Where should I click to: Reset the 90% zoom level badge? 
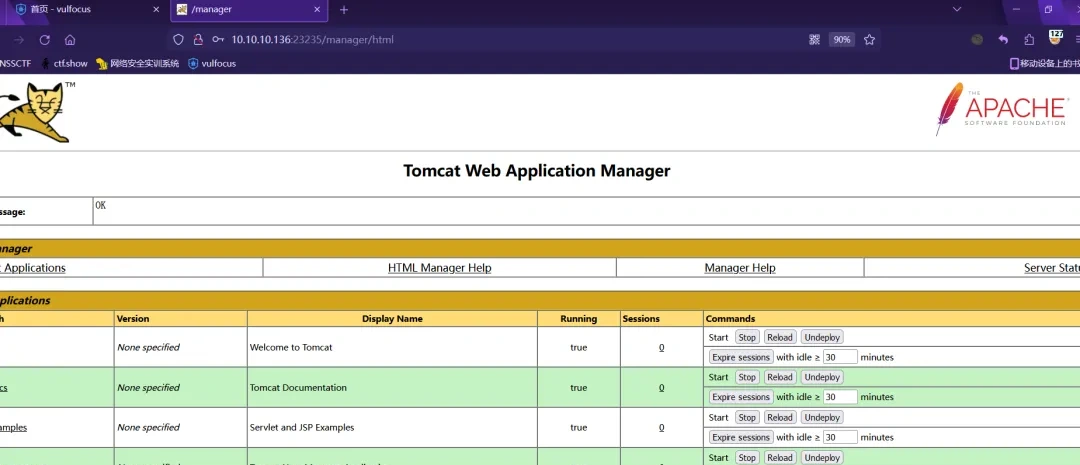(842, 40)
